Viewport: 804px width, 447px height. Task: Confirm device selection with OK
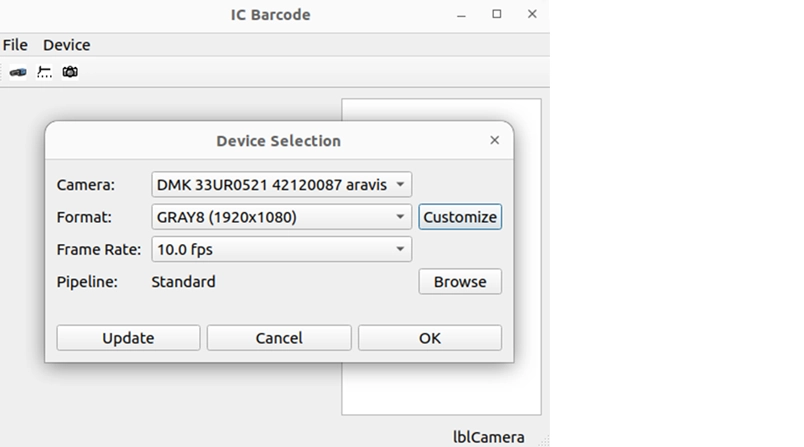pos(430,338)
